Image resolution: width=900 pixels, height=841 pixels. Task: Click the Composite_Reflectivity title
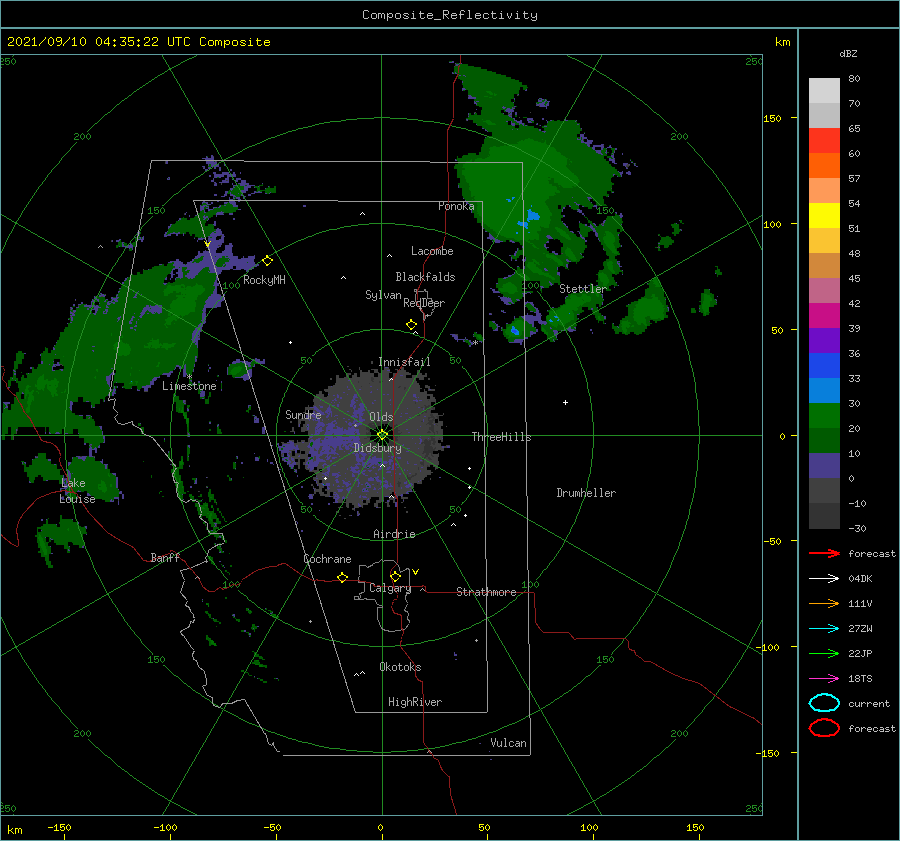450,15
